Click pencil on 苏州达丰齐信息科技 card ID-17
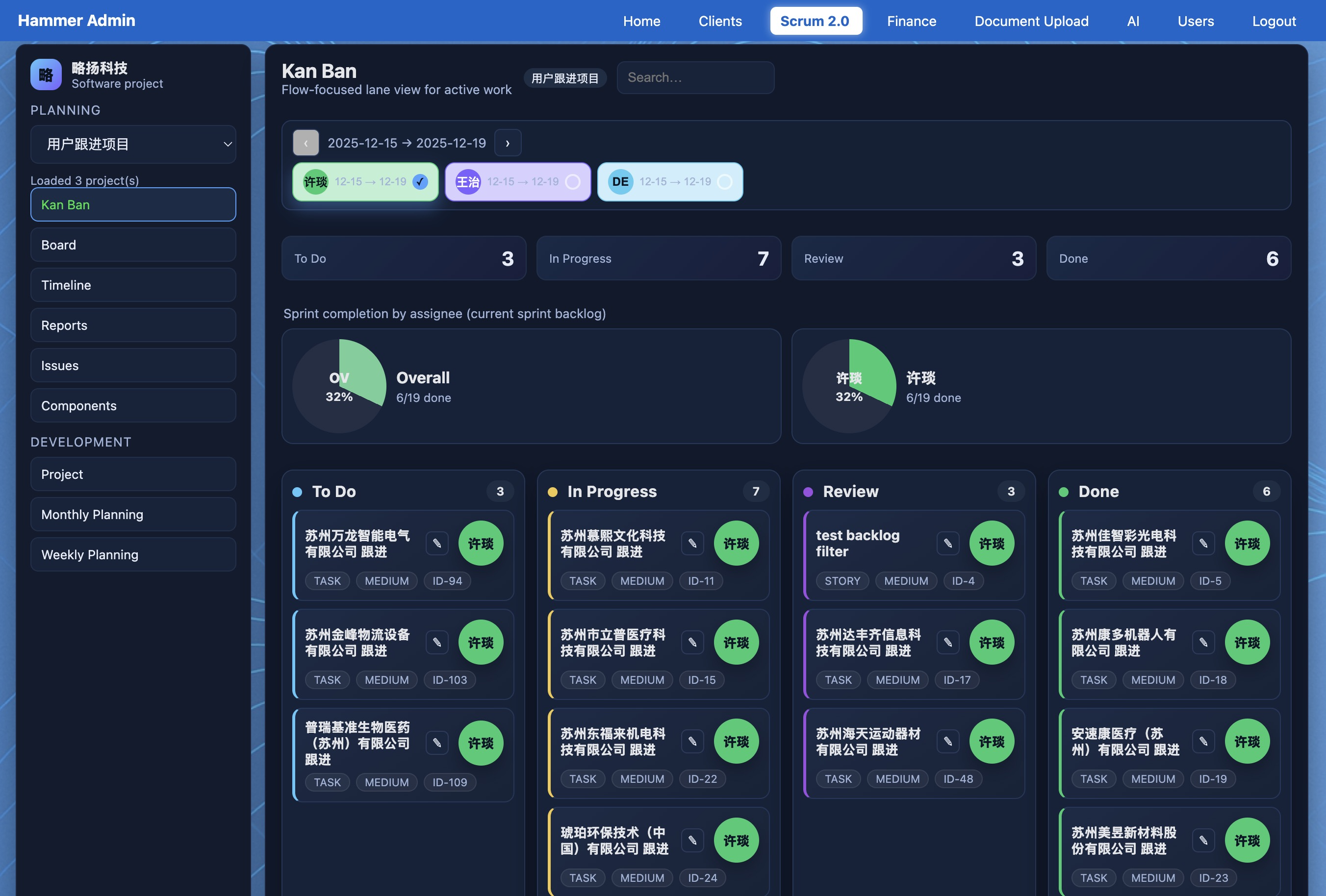 point(948,642)
